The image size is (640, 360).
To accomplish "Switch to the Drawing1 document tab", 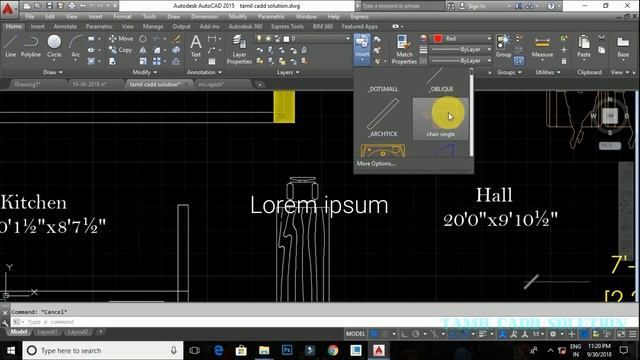I will (x=27, y=84).
